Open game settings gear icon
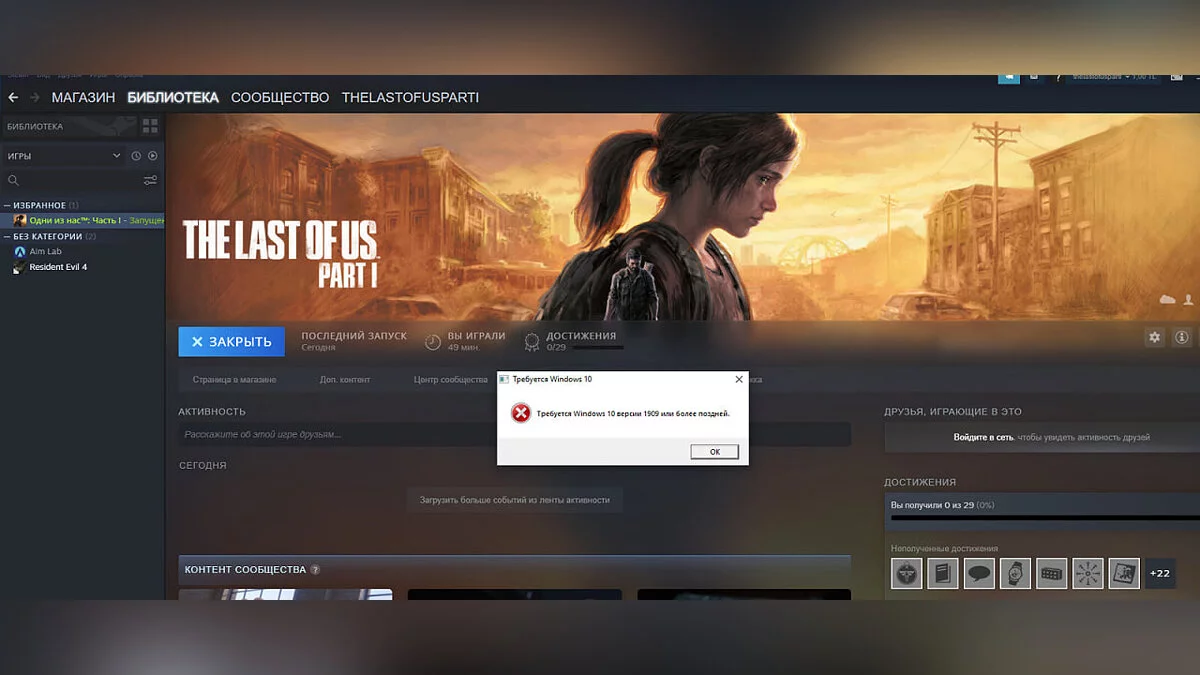 point(1155,338)
